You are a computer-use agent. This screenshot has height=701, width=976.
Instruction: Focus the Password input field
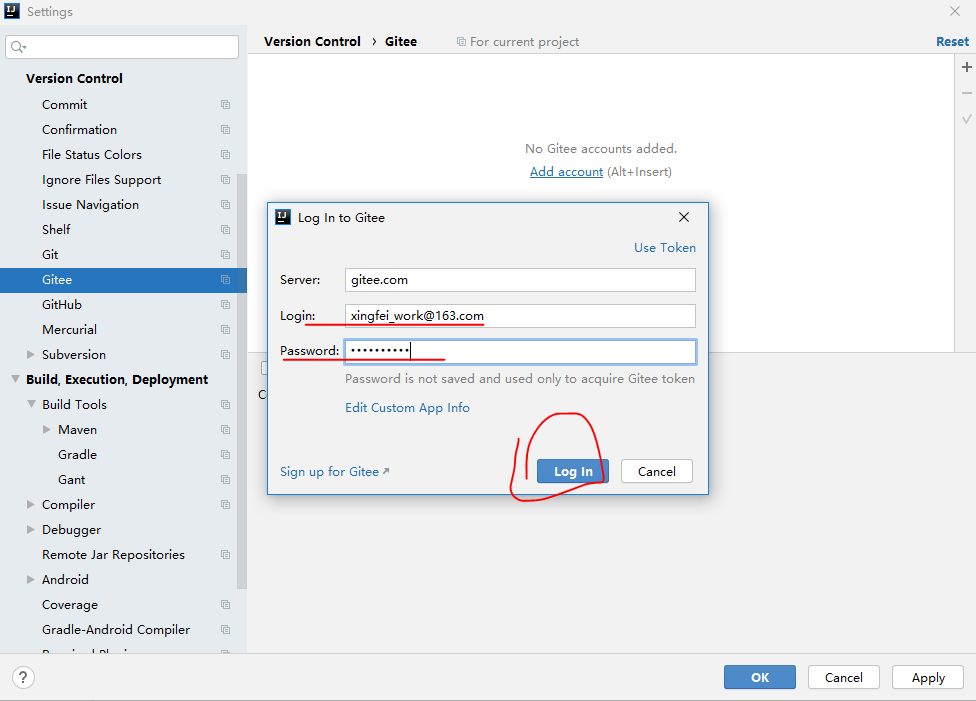pos(520,352)
